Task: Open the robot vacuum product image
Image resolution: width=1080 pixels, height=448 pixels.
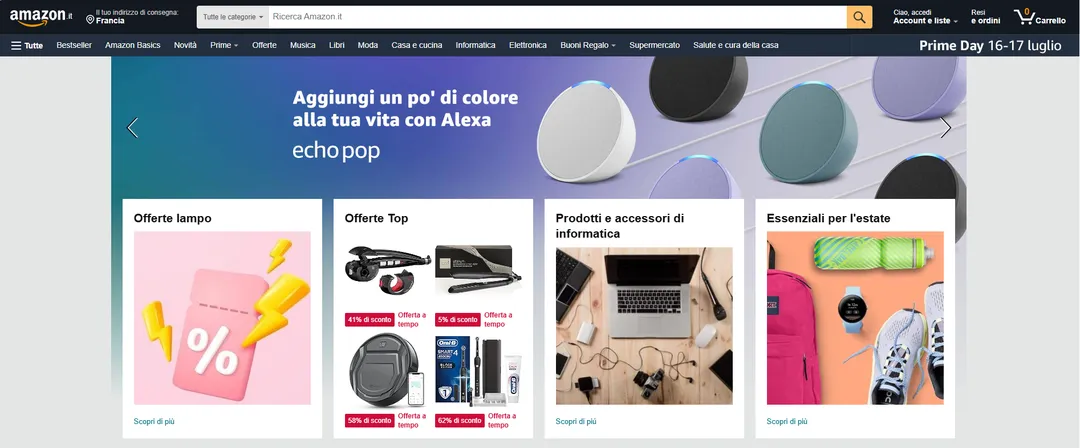Action: pos(388,371)
